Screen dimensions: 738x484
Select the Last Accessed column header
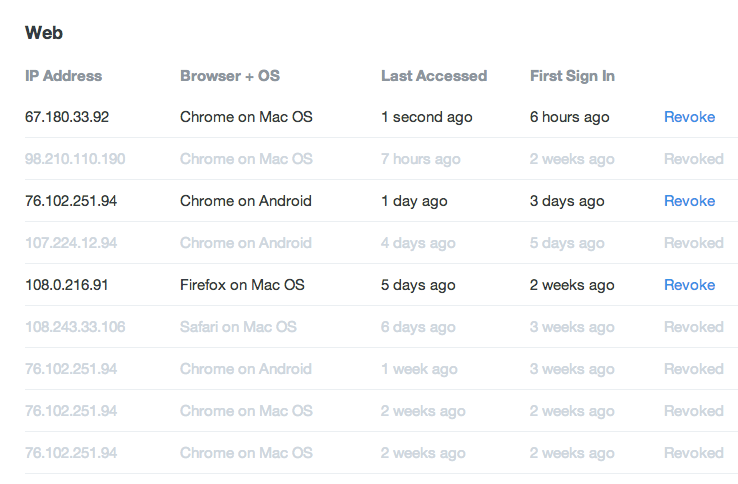point(434,76)
